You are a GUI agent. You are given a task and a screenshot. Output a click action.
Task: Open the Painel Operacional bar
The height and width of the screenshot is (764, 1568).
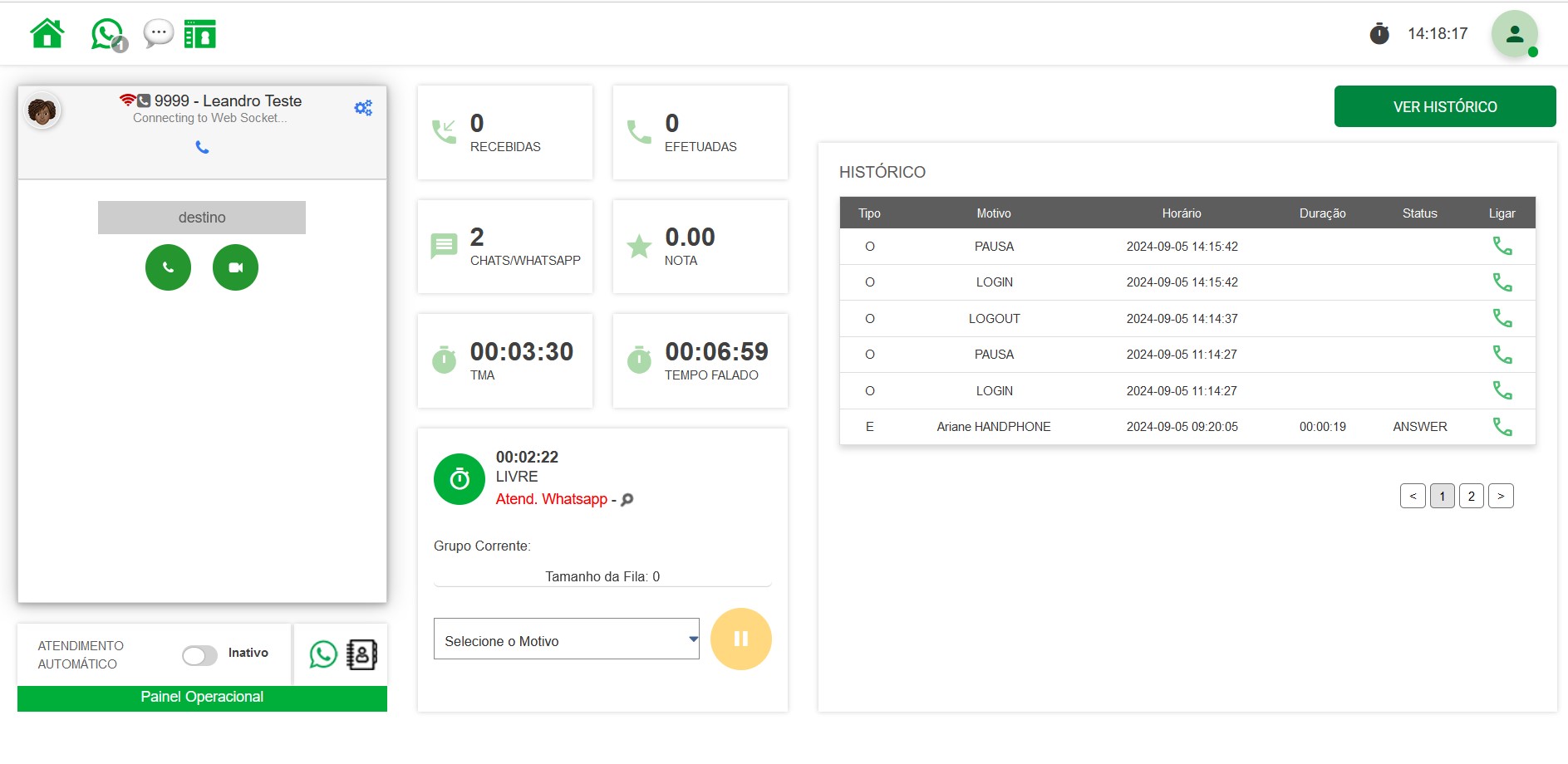pos(202,698)
